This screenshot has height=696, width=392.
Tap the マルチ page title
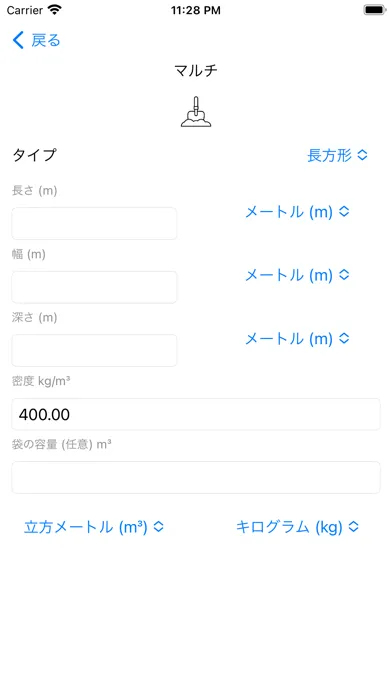(x=196, y=71)
